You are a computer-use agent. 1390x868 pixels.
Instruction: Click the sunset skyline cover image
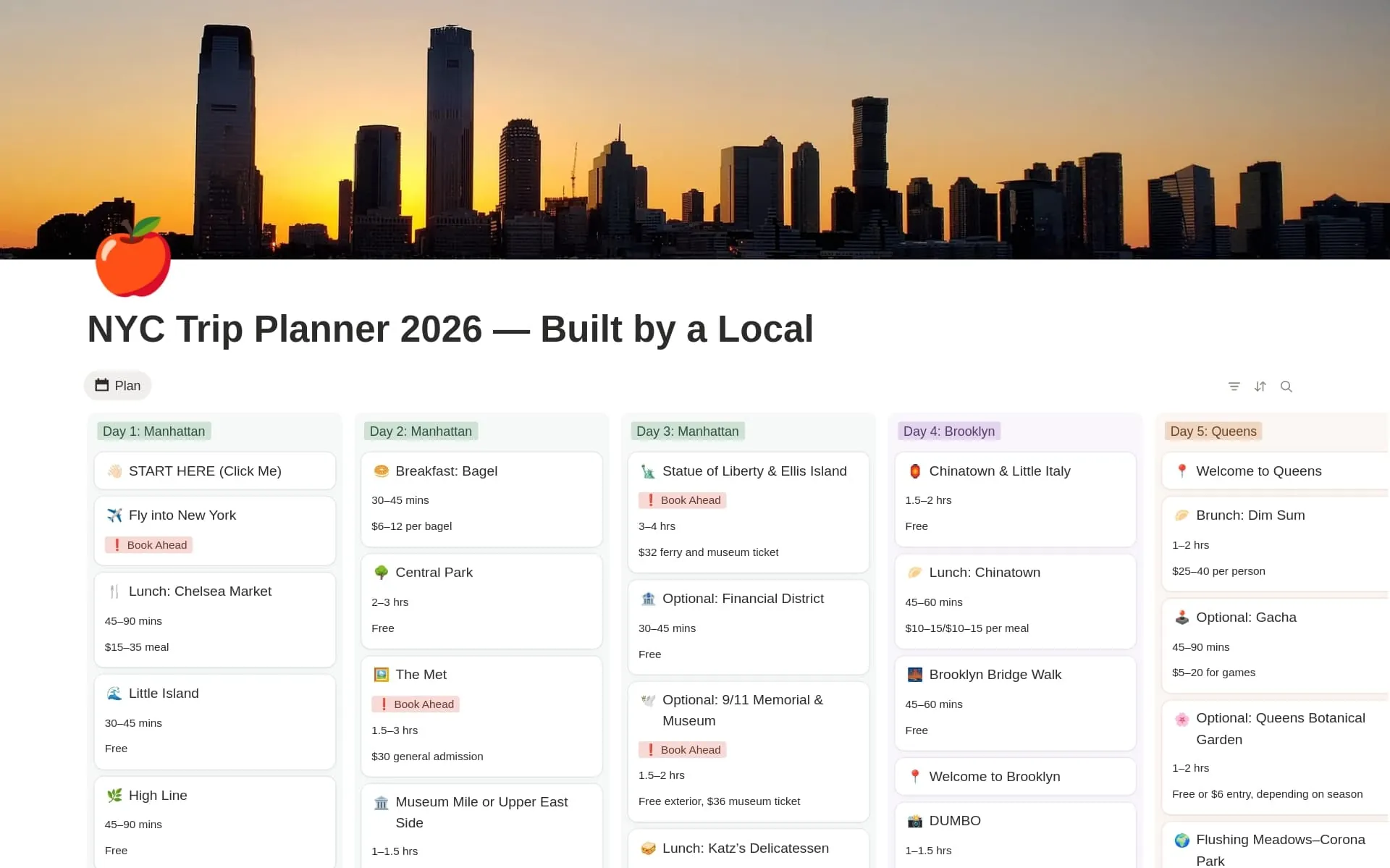click(x=695, y=130)
